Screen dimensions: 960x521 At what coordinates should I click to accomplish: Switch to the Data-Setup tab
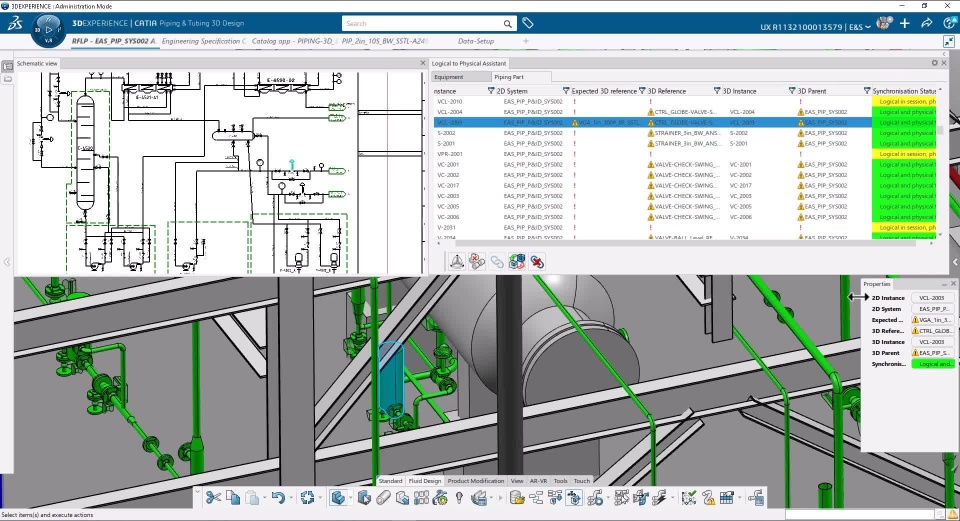click(476, 41)
